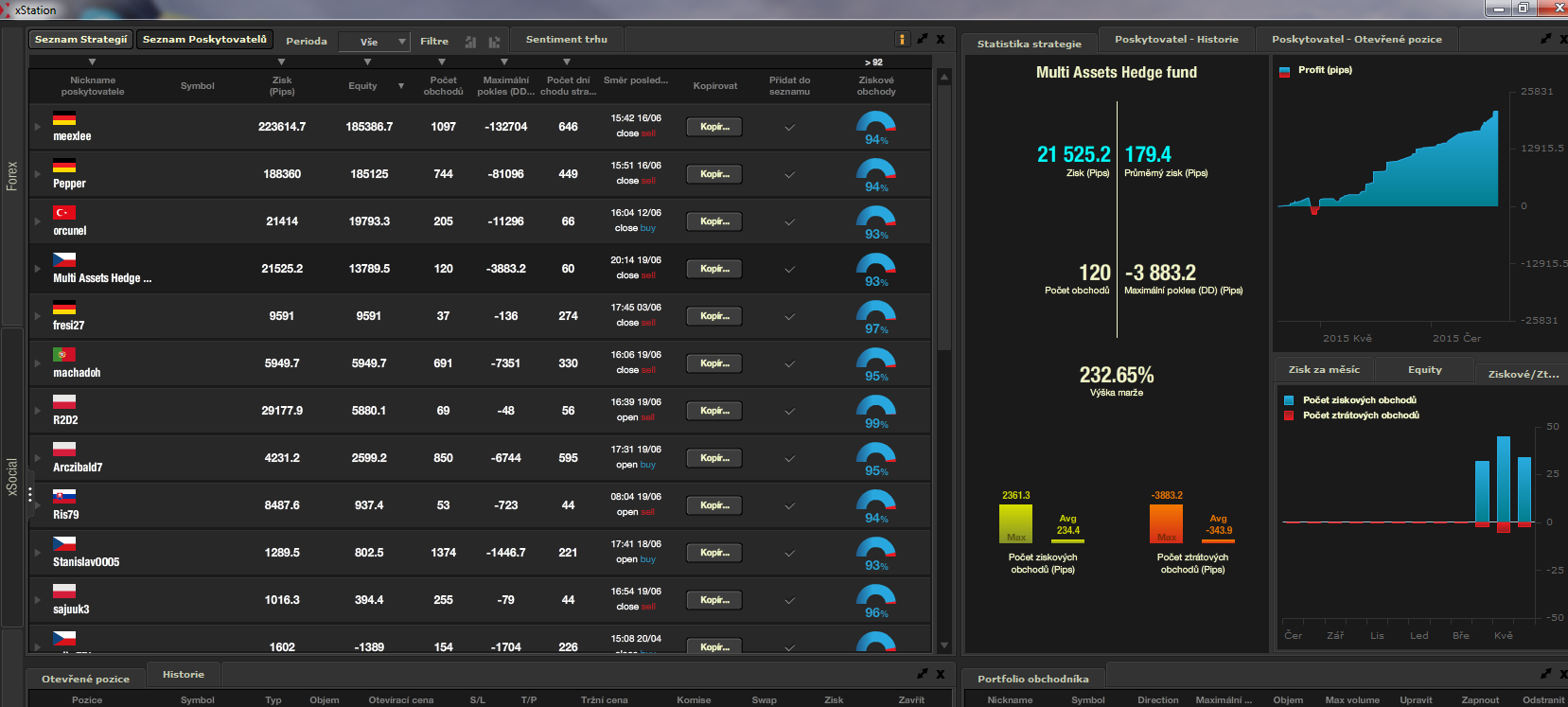Click German flag icon of Pepper
1568x707 pixels.
(x=64, y=166)
